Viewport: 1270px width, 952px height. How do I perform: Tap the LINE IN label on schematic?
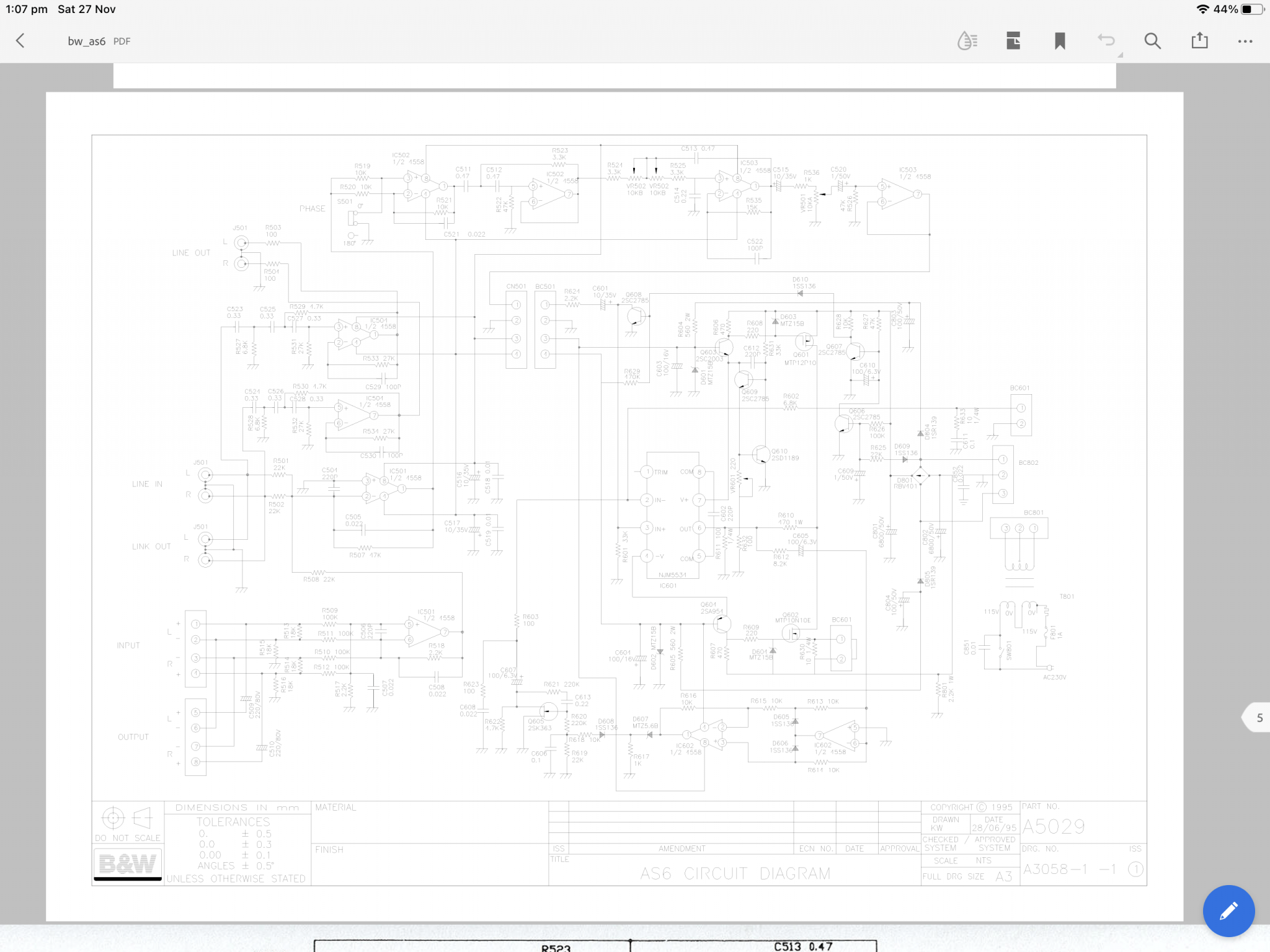(147, 484)
